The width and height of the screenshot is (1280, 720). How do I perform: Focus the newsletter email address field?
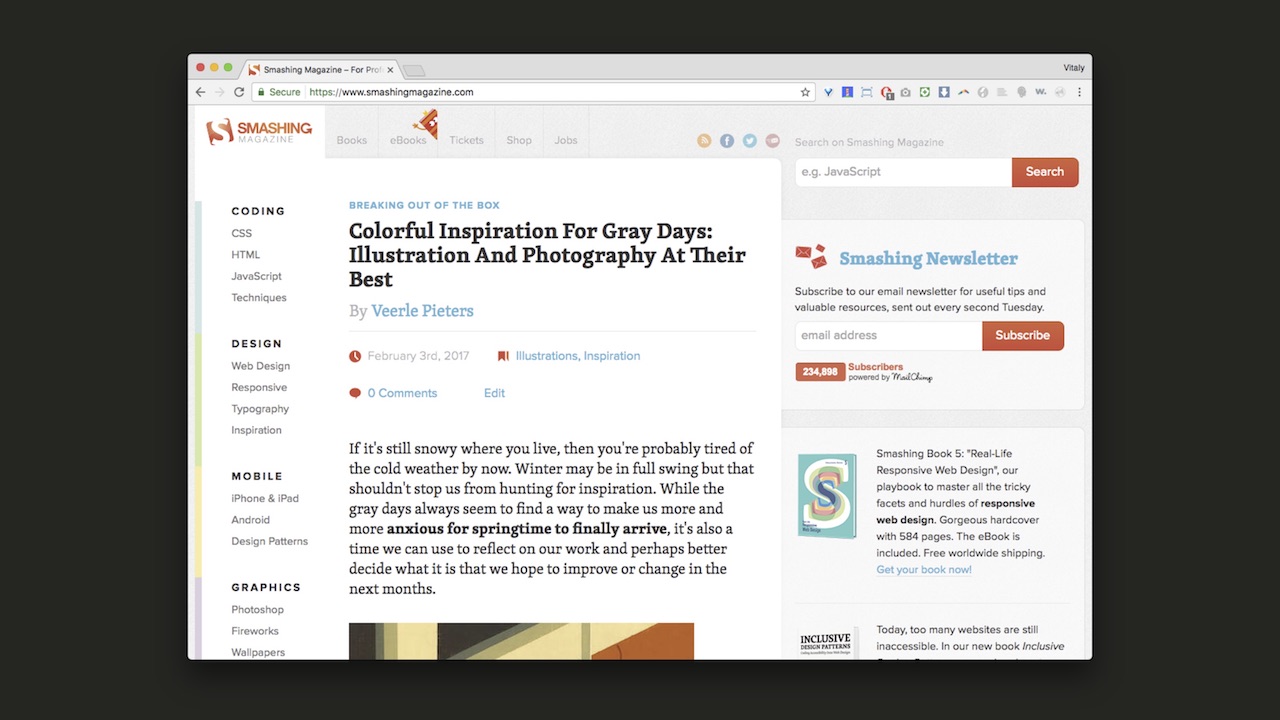(x=888, y=336)
